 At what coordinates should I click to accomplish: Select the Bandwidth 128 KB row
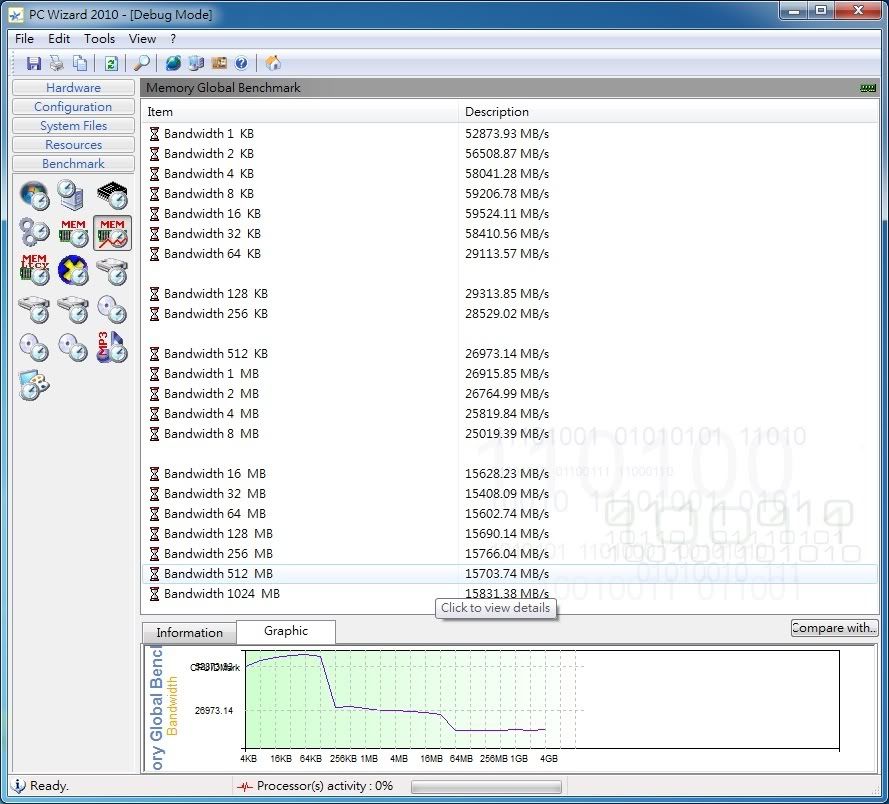510,294
